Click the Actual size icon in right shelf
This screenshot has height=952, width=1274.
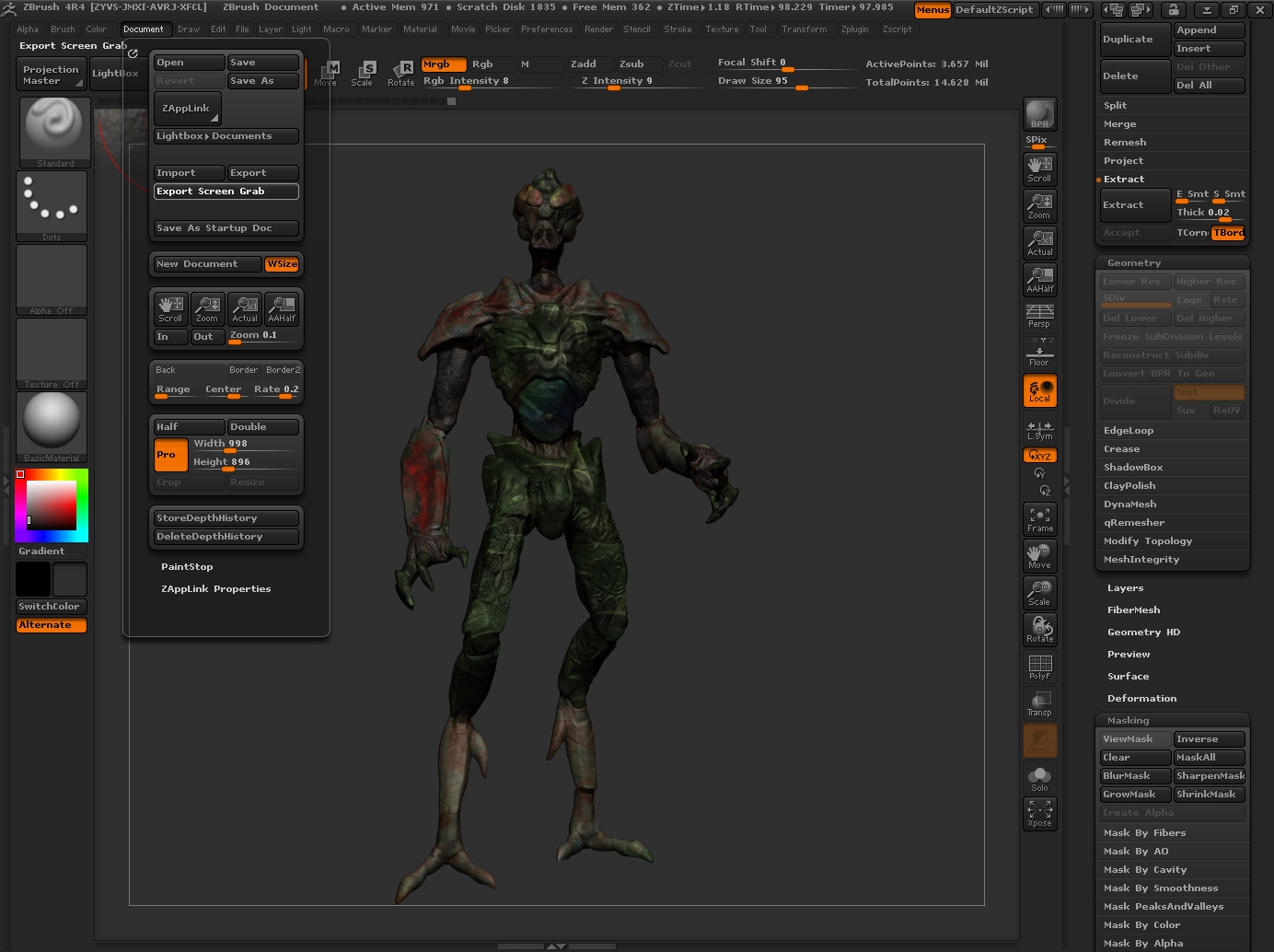(1039, 242)
